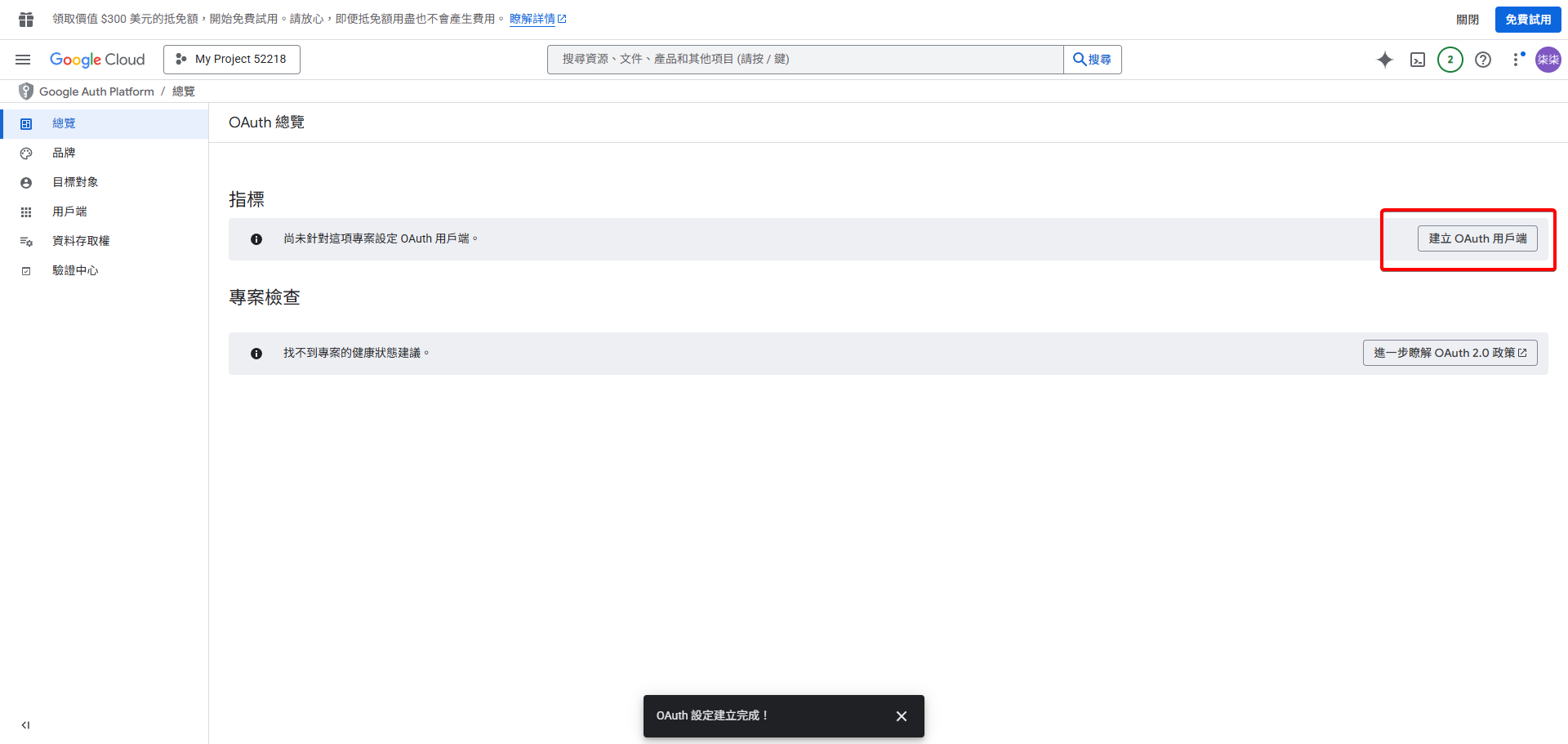This screenshot has height=744, width=1568.
Task: Collapse the sidebar with the bottom chevron
Action: [x=24, y=724]
